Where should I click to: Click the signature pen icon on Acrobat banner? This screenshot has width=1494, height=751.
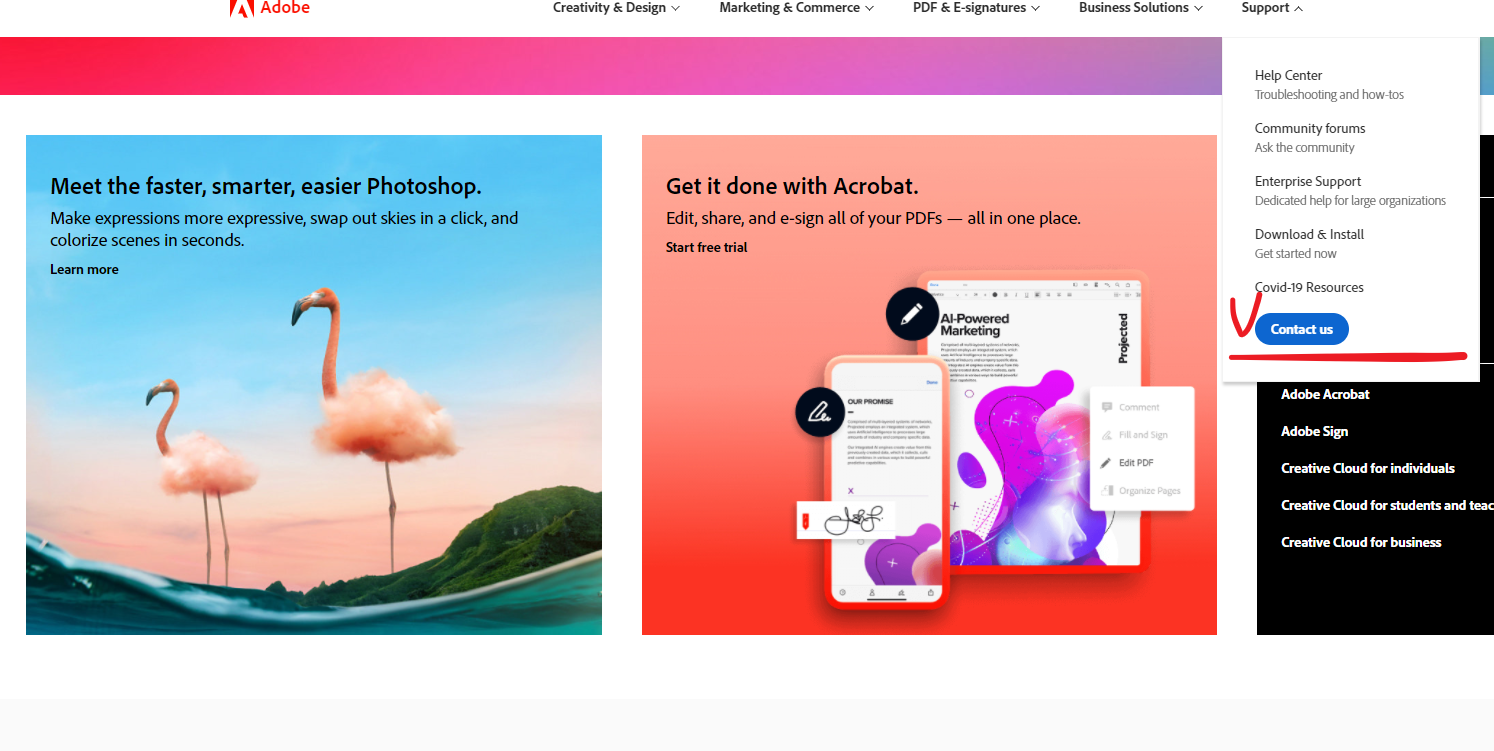point(820,410)
